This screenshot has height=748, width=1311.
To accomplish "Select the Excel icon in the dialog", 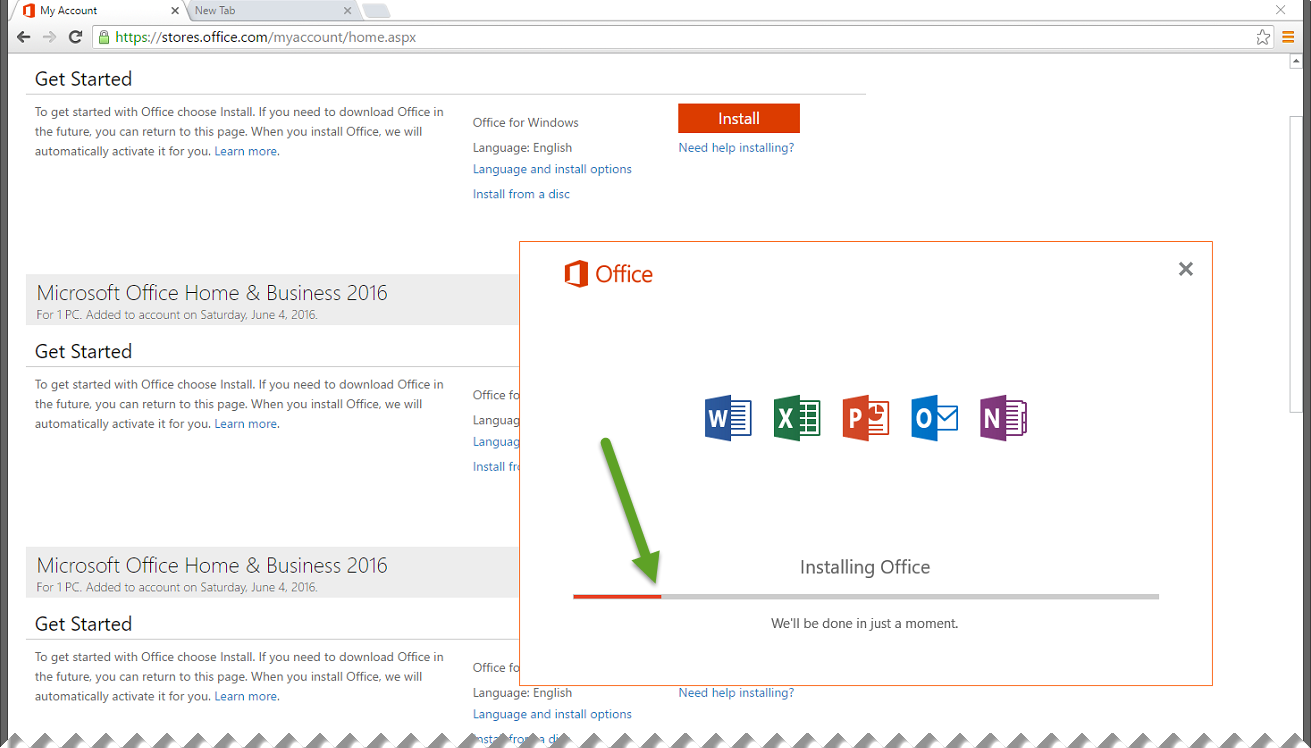I will (x=796, y=418).
